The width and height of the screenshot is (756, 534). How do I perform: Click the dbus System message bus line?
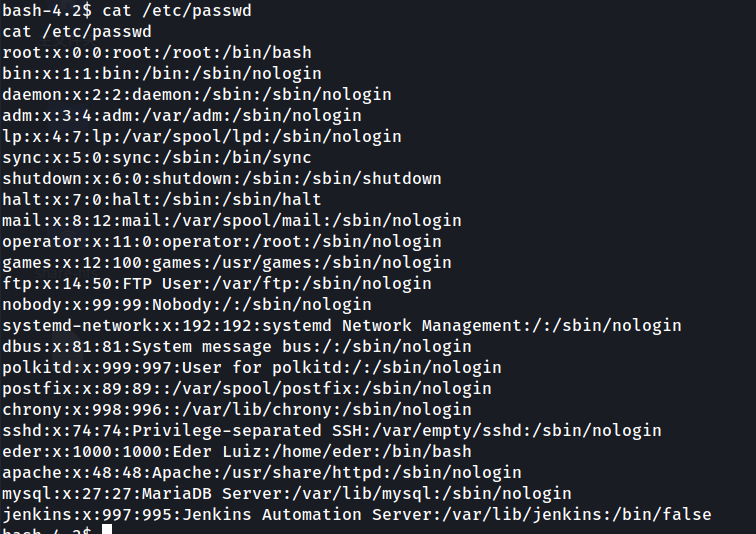(236, 346)
